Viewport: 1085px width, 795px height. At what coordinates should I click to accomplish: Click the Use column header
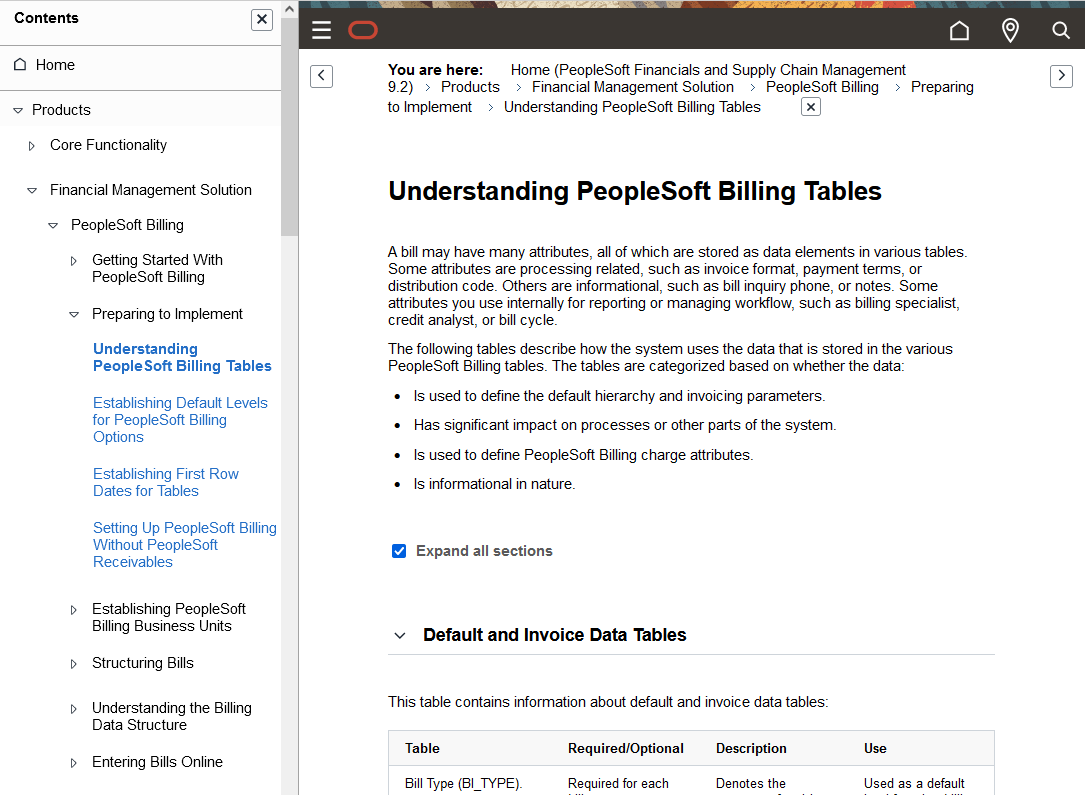tap(875, 748)
